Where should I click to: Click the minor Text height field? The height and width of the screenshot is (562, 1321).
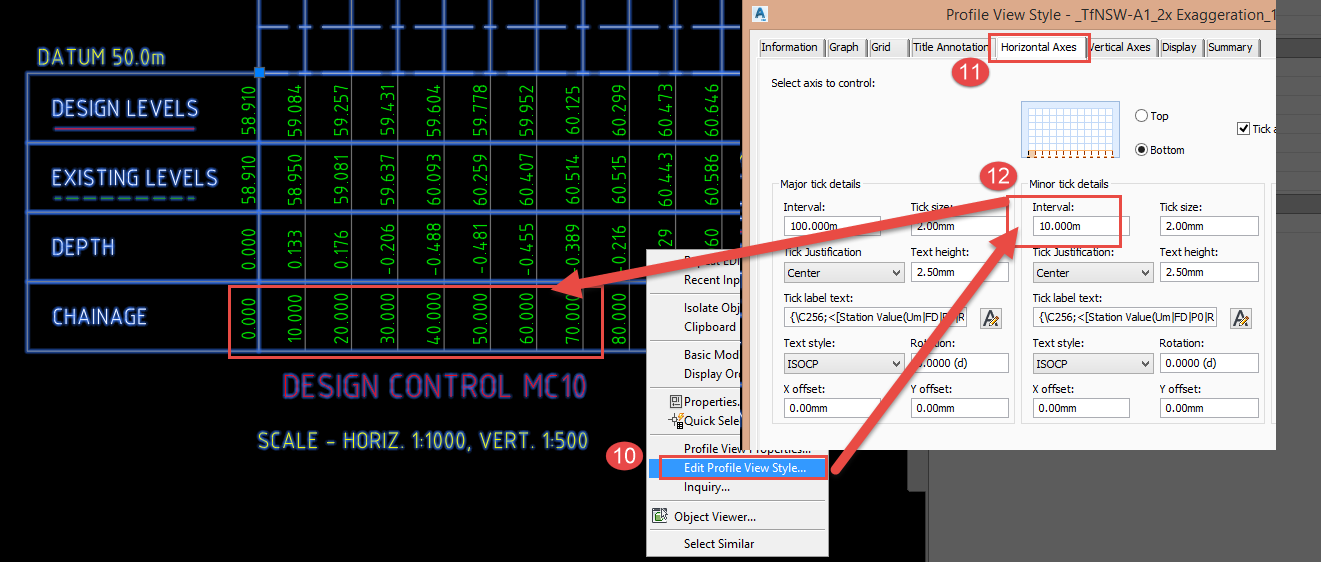[1208, 272]
